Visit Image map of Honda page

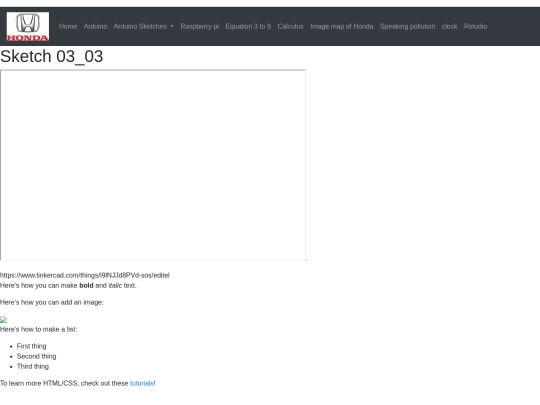[x=342, y=27]
